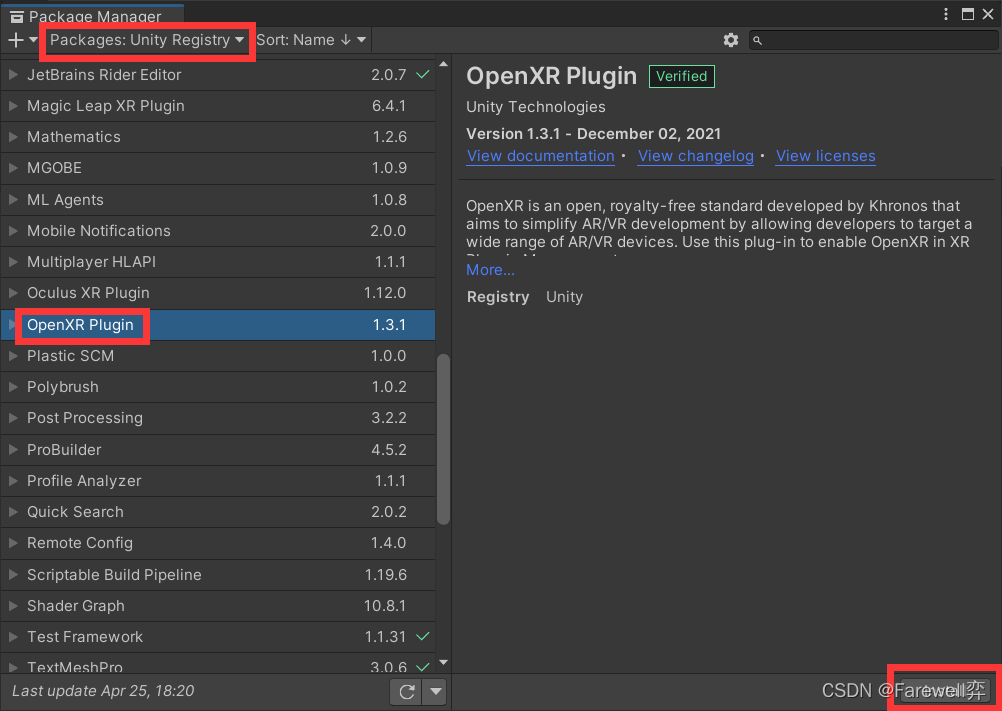This screenshot has width=1002, height=711.
Task: Click the package list scrollbar thumb
Action: point(443,440)
